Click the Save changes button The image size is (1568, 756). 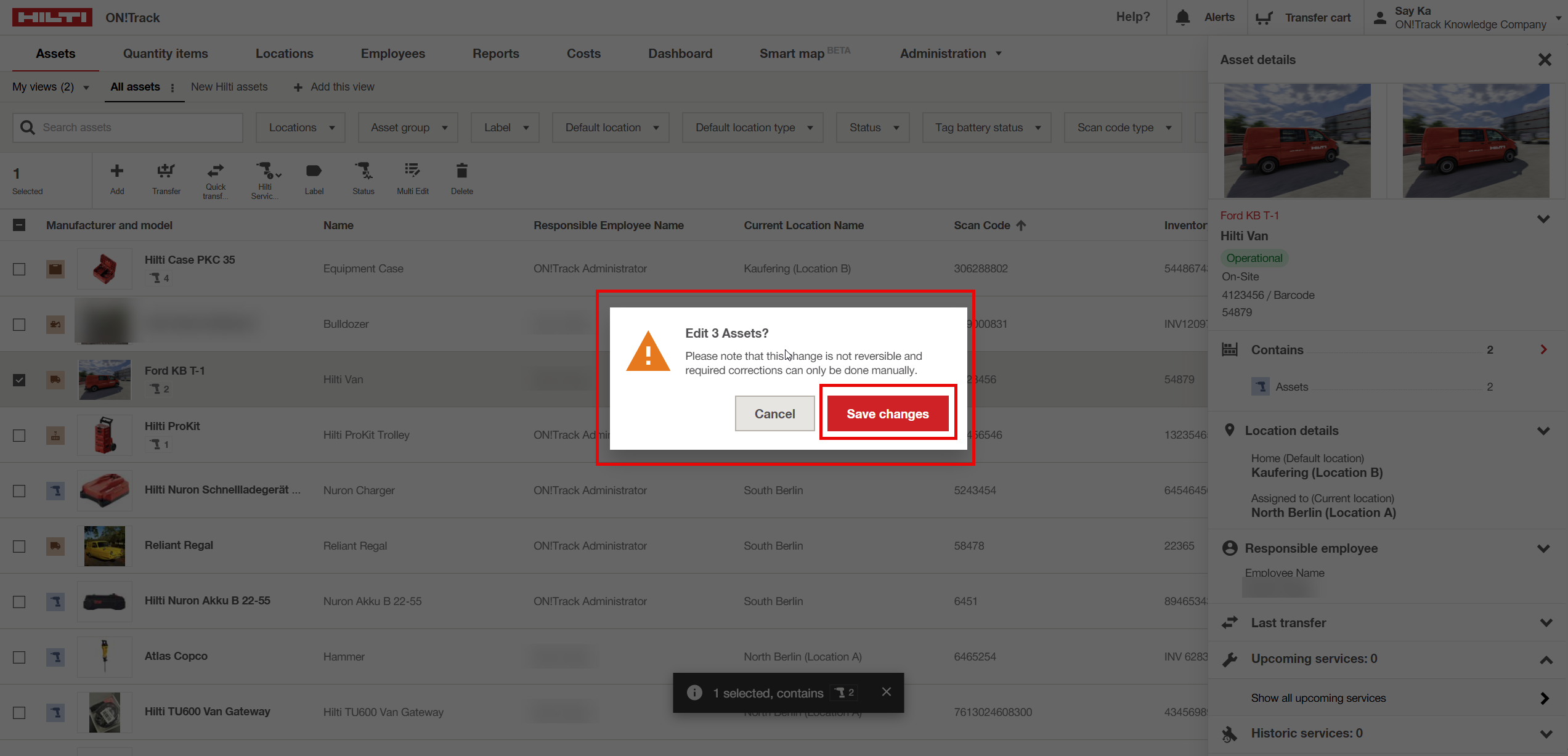point(887,413)
